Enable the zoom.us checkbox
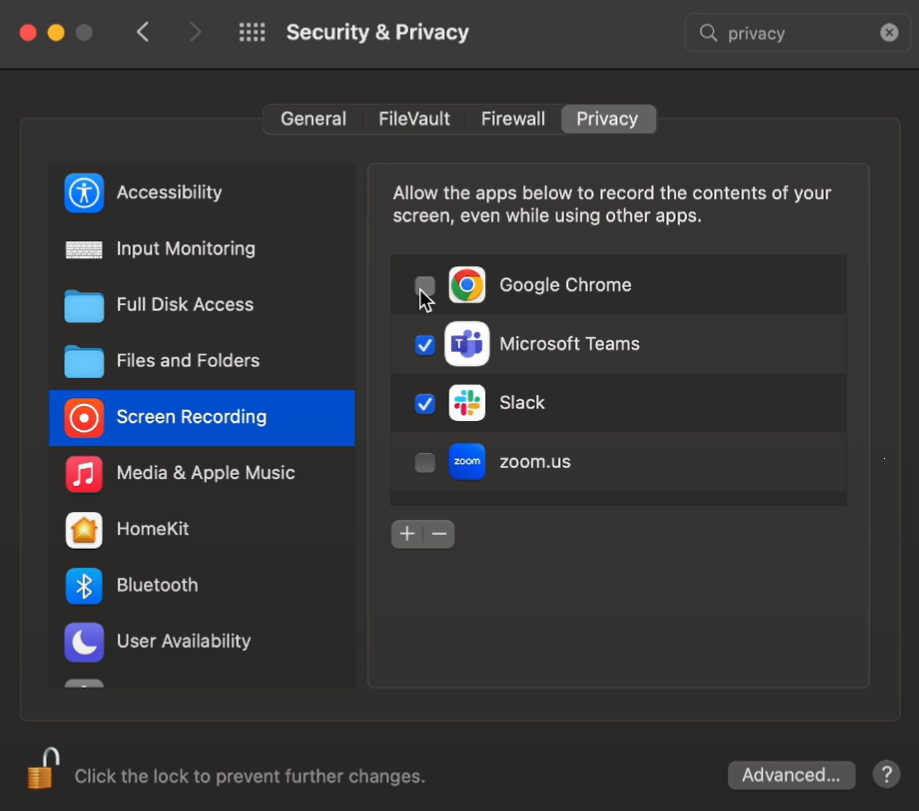The width and height of the screenshot is (919, 811). [x=425, y=463]
